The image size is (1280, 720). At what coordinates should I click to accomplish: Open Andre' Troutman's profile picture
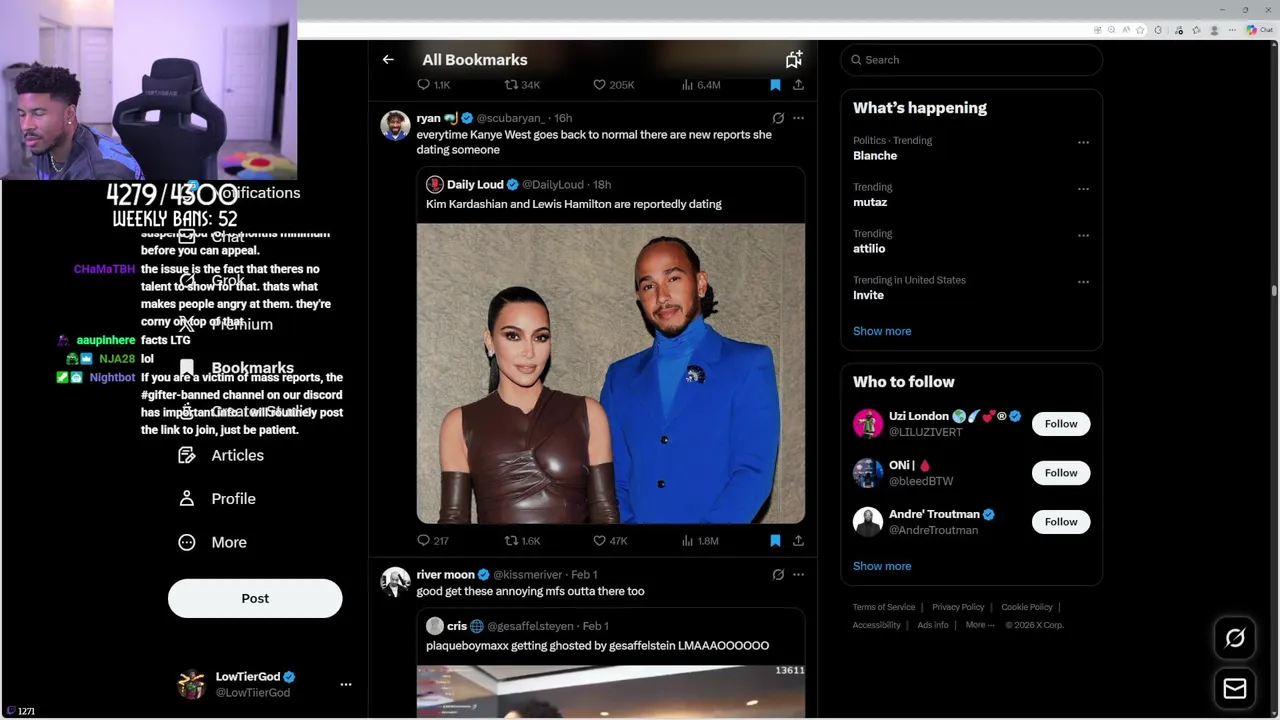tap(868, 522)
